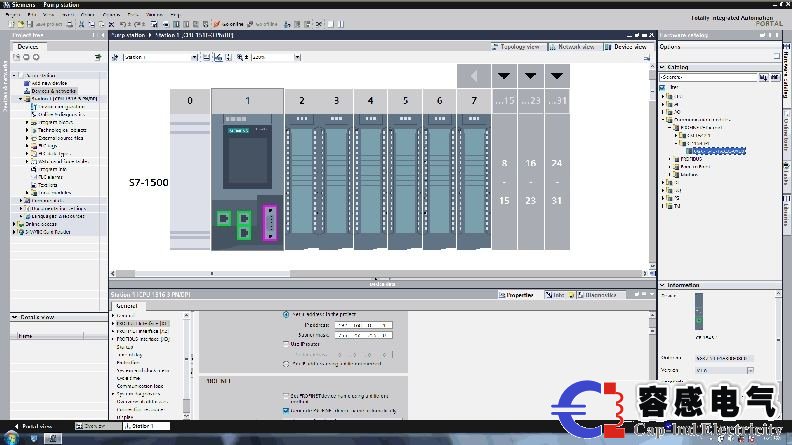The width and height of the screenshot is (792, 445).
Task: Select PROFINET interface [X2] in properties navigation
Action: pos(142,331)
